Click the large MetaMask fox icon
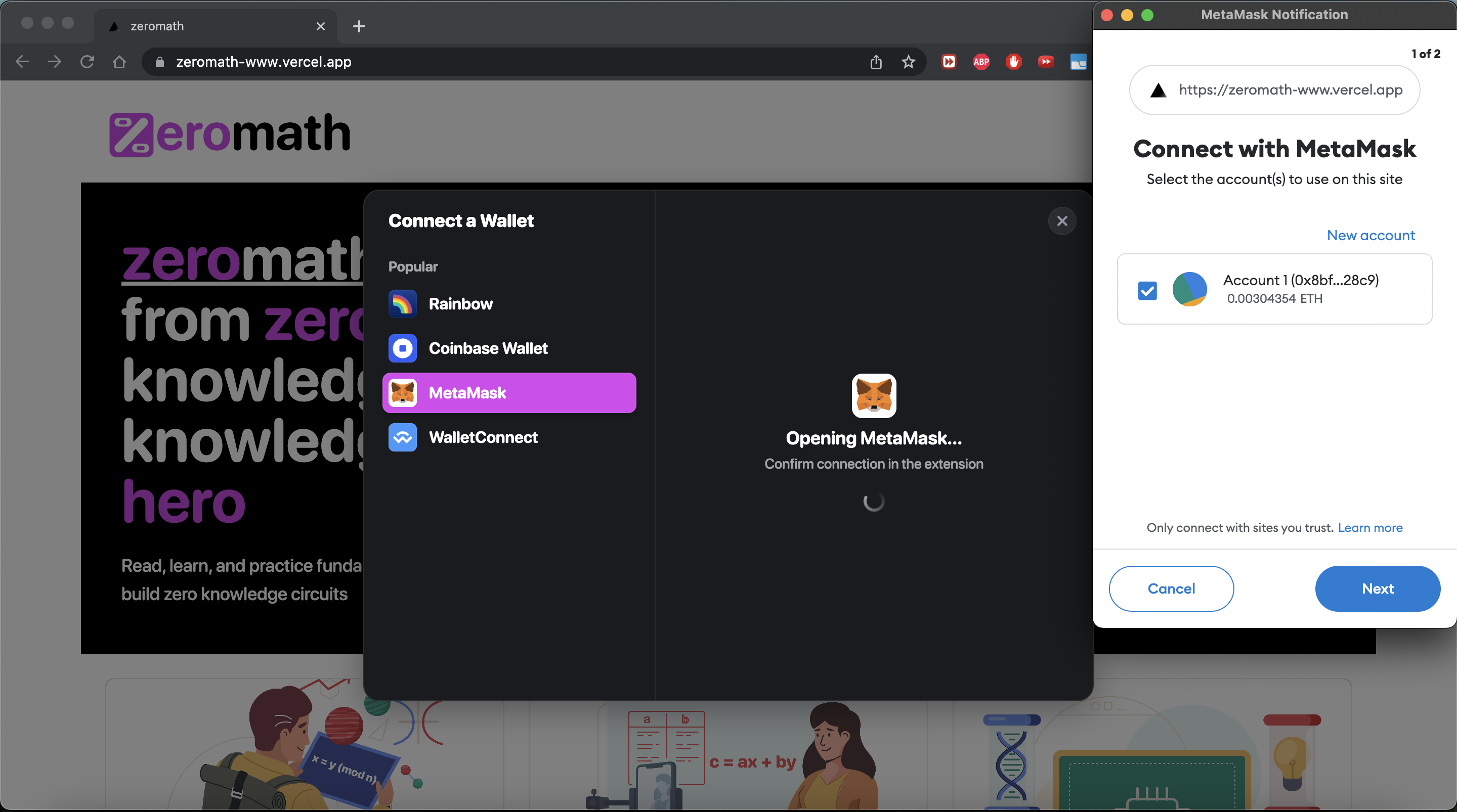Viewport: 1457px width, 812px height. (x=874, y=395)
